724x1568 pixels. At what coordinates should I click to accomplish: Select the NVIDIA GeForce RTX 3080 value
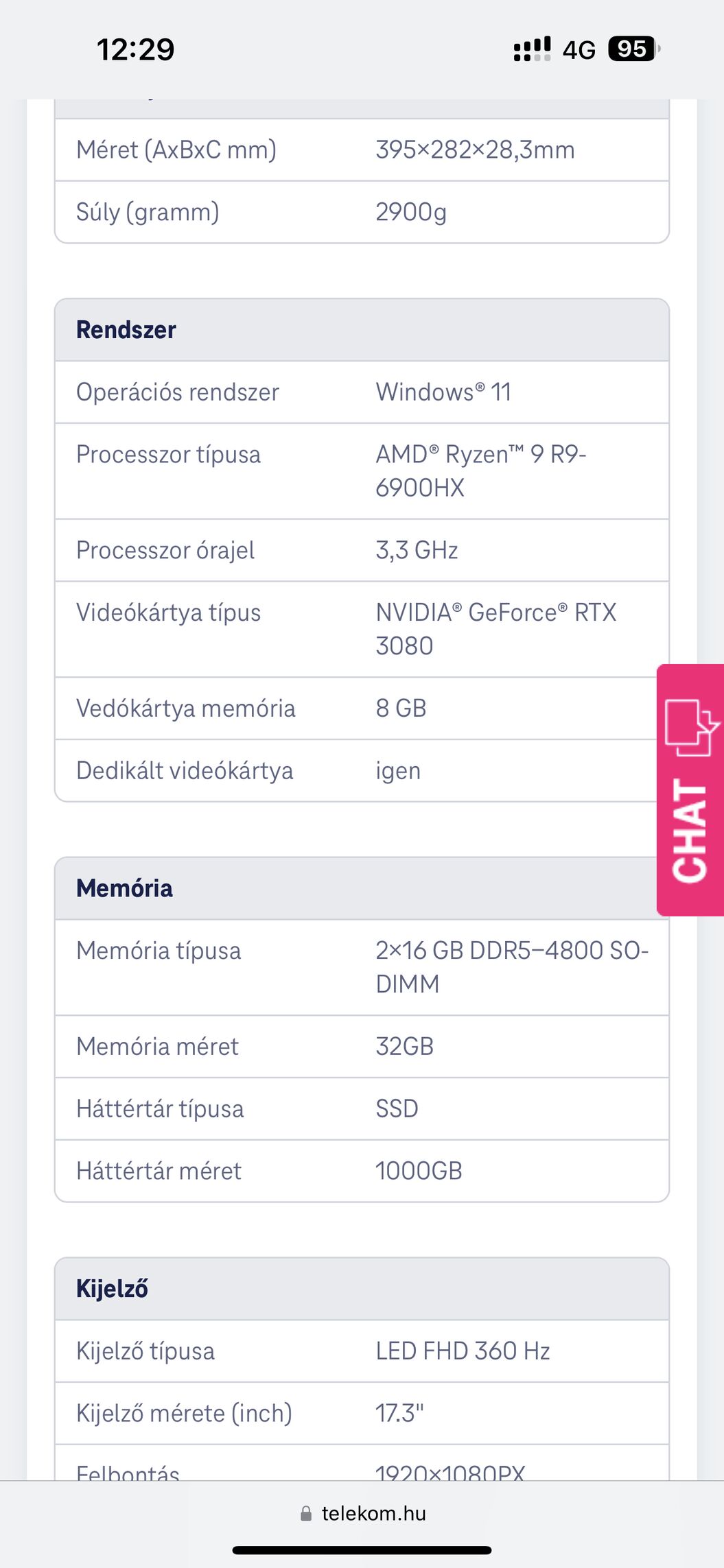coord(495,629)
